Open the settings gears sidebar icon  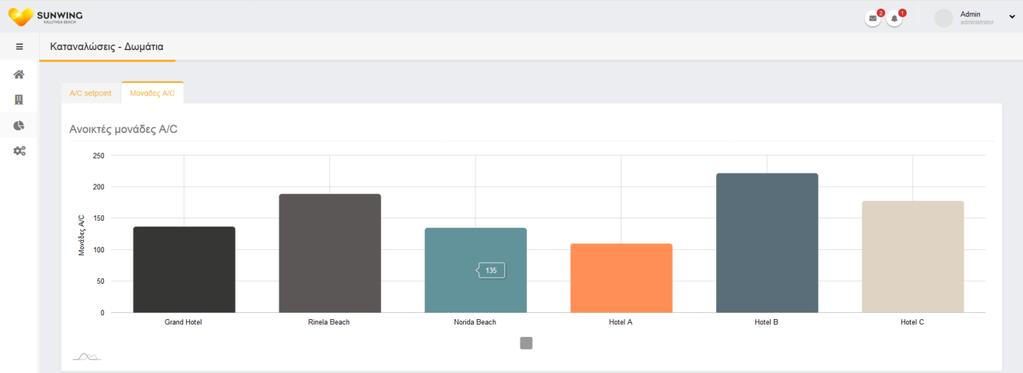20,151
